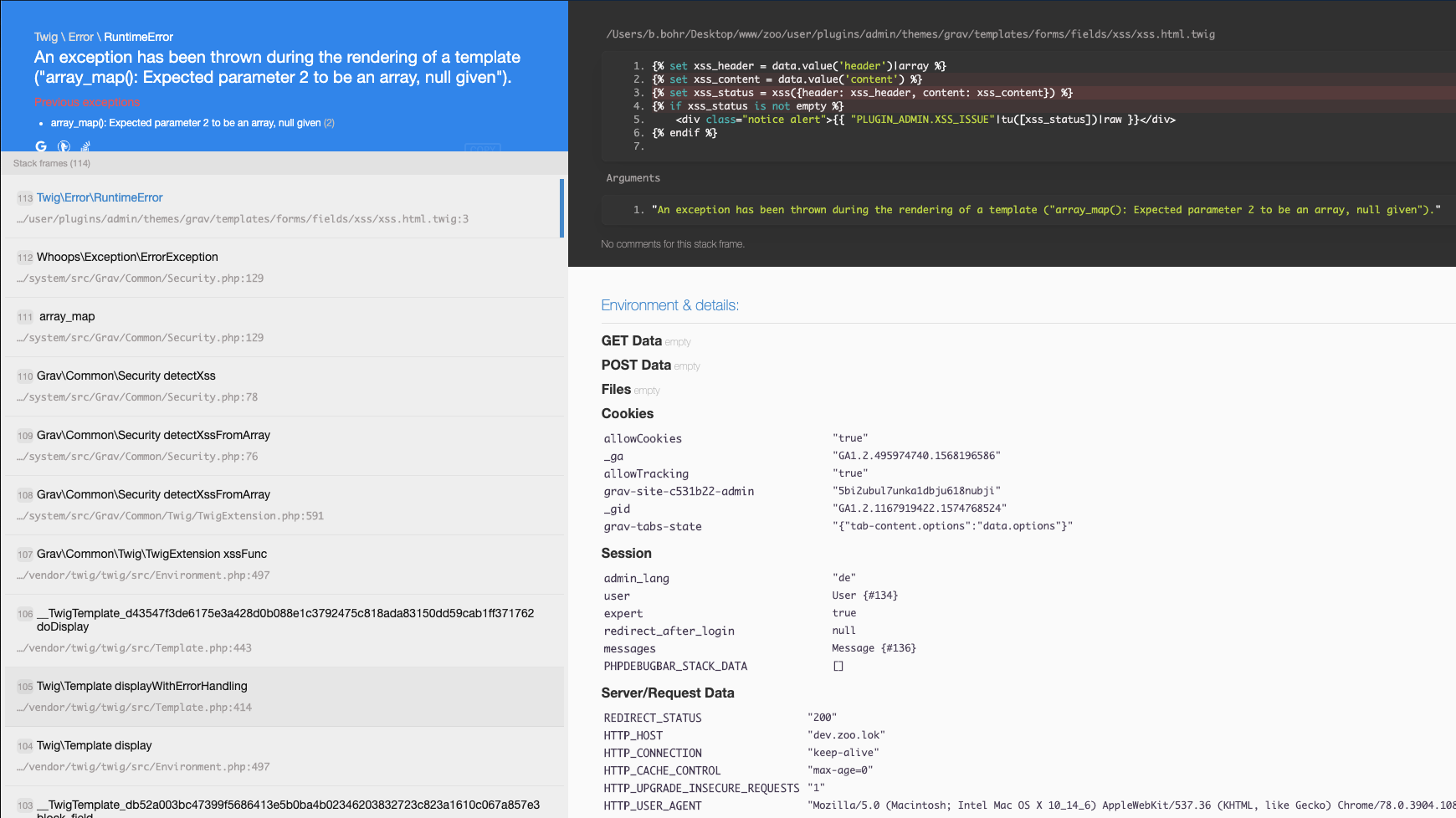This screenshot has width=1456, height=818.
Task: Click the Files section label
Action: click(616, 389)
